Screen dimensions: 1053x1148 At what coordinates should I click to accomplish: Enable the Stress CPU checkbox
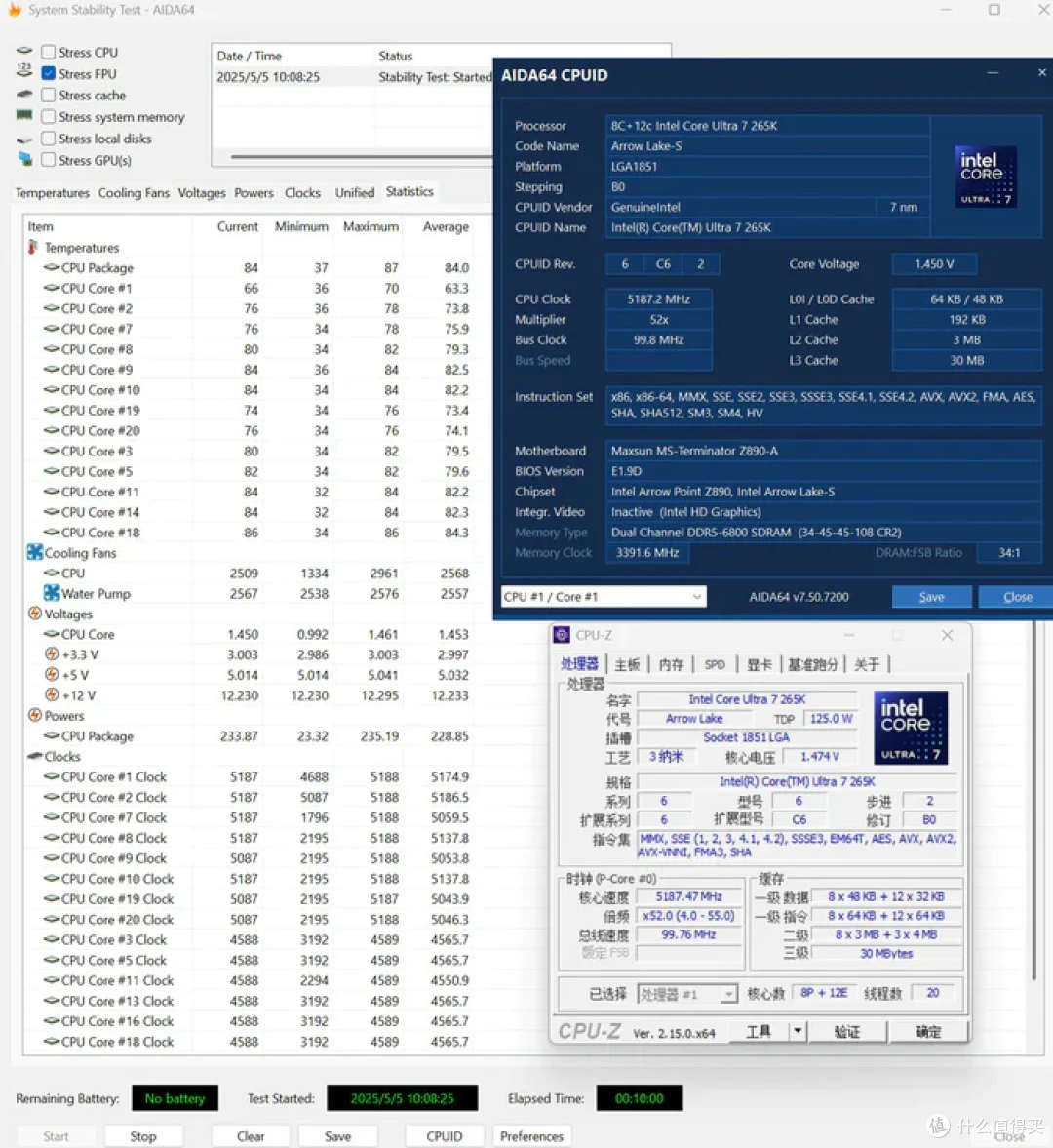pyautogui.click(x=49, y=52)
